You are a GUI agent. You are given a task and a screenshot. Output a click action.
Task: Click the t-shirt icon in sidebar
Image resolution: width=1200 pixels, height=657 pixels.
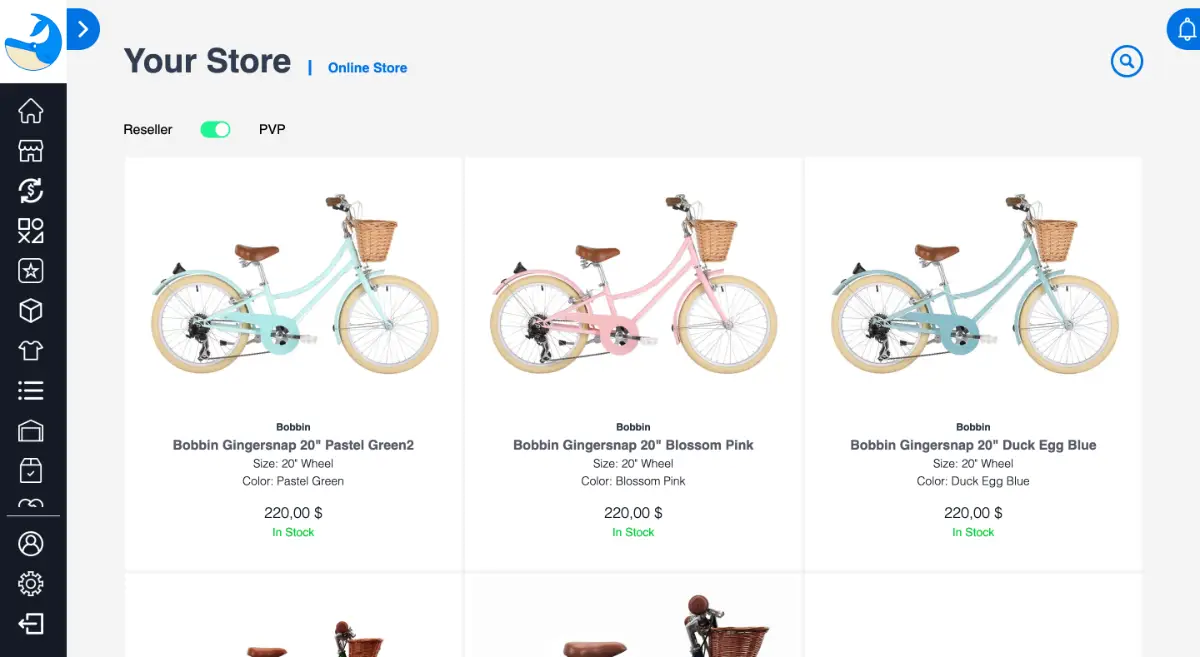pyautogui.click(x=31, y=351)
